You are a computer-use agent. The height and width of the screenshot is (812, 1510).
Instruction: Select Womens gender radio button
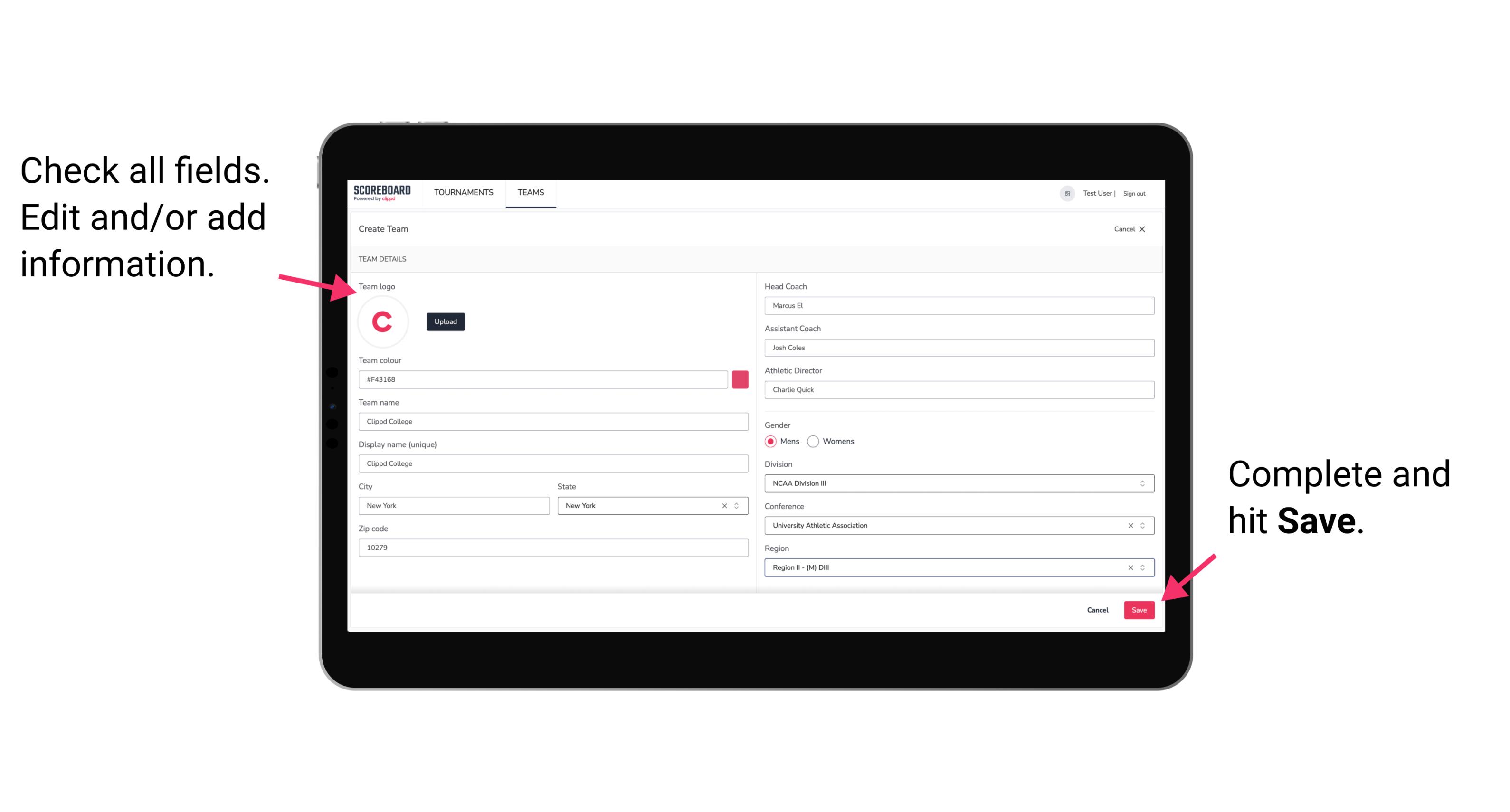tap(816, 441)
